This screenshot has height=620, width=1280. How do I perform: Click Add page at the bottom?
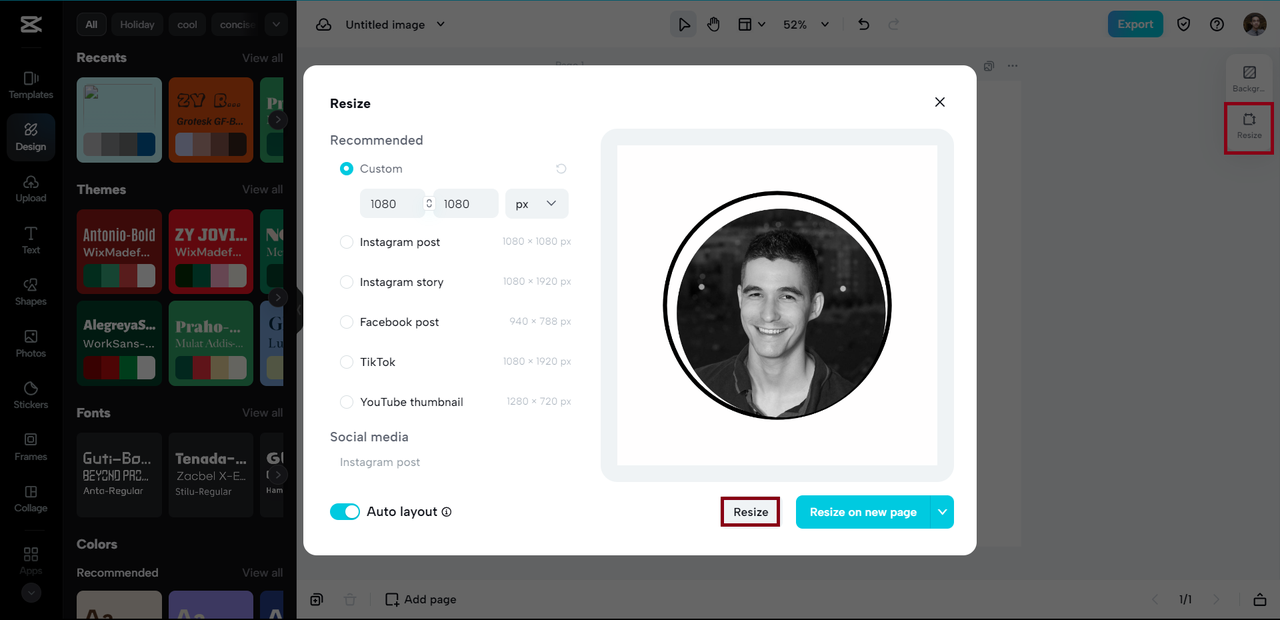tap(421, 599)
